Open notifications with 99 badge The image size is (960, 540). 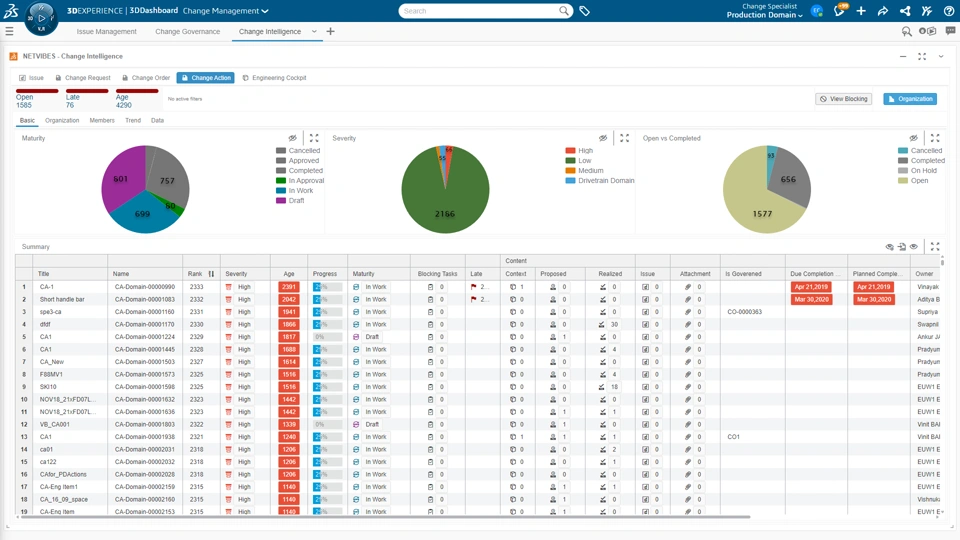[839, 10]
